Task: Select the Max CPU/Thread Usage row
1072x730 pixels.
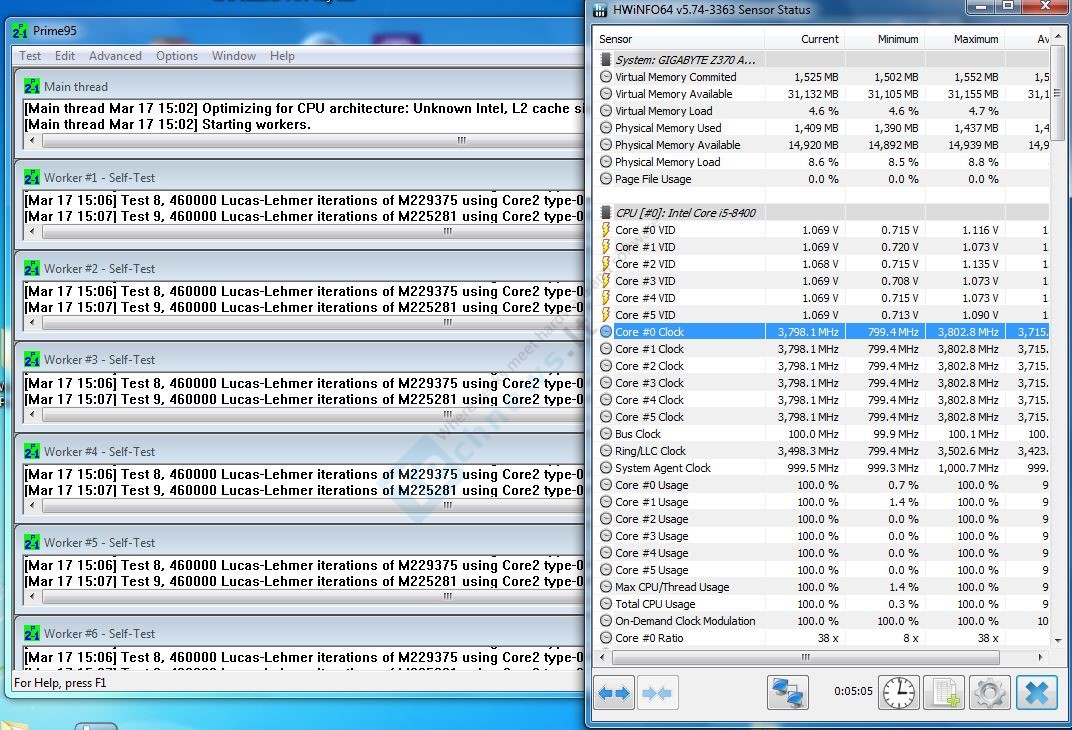Action: (x=821, y=587)
